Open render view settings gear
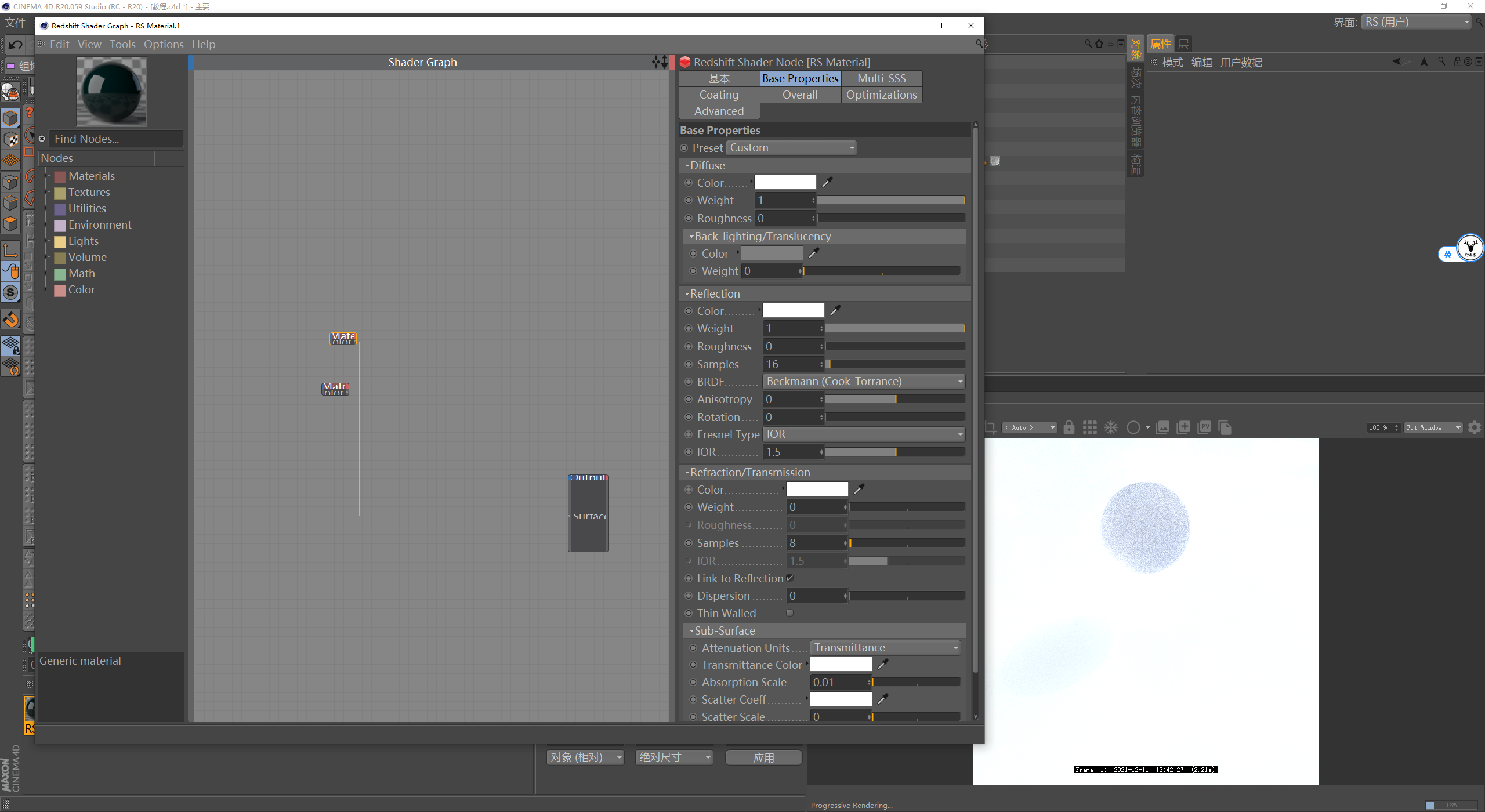Screen dimensions: 1485x812 (x=1474, y=427)
